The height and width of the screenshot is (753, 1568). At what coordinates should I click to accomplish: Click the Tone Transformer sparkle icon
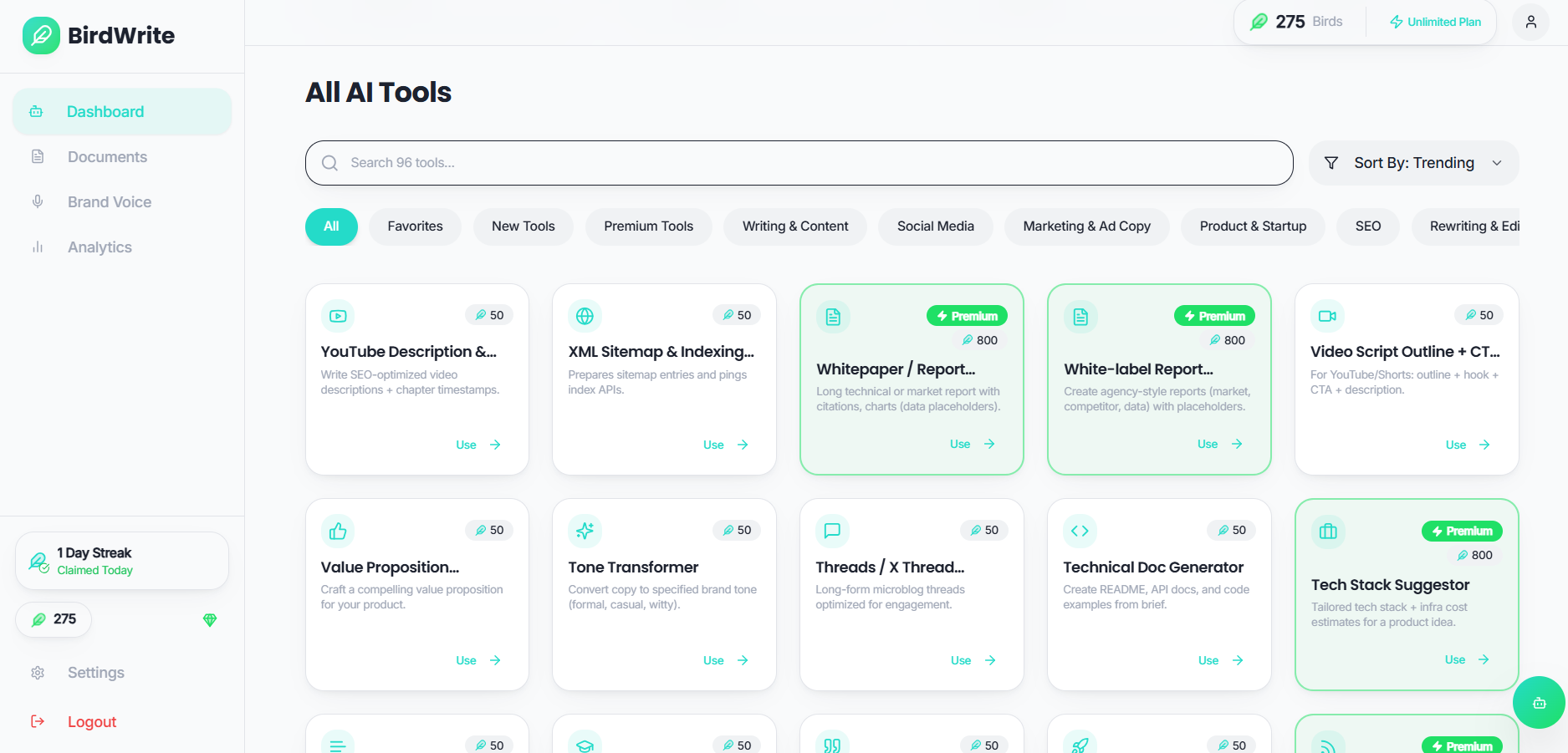pyautogui.click(x=585, y=531)
